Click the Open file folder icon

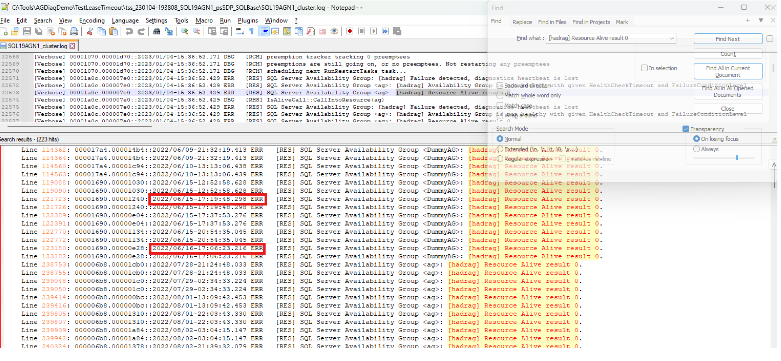(x=14, y=31)
